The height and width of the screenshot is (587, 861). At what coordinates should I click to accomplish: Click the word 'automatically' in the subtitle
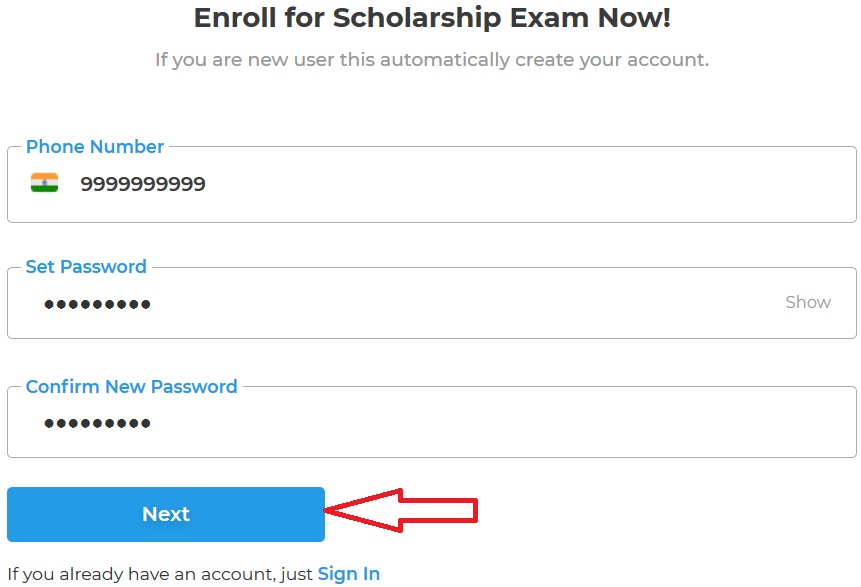pyautogui.click(x=447, y=60)
